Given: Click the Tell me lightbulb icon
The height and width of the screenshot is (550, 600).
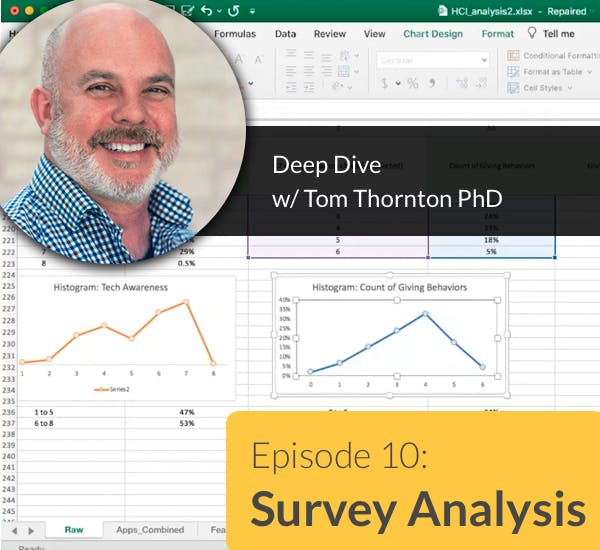Looking at the screenshot, I should pos(532,33).
